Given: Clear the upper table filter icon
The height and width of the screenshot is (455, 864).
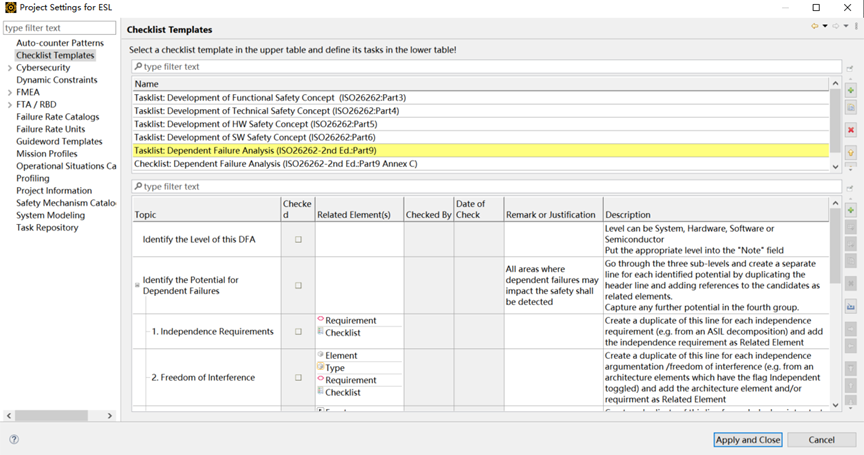Looking at the screenshot, I should (x=850, y=68).
